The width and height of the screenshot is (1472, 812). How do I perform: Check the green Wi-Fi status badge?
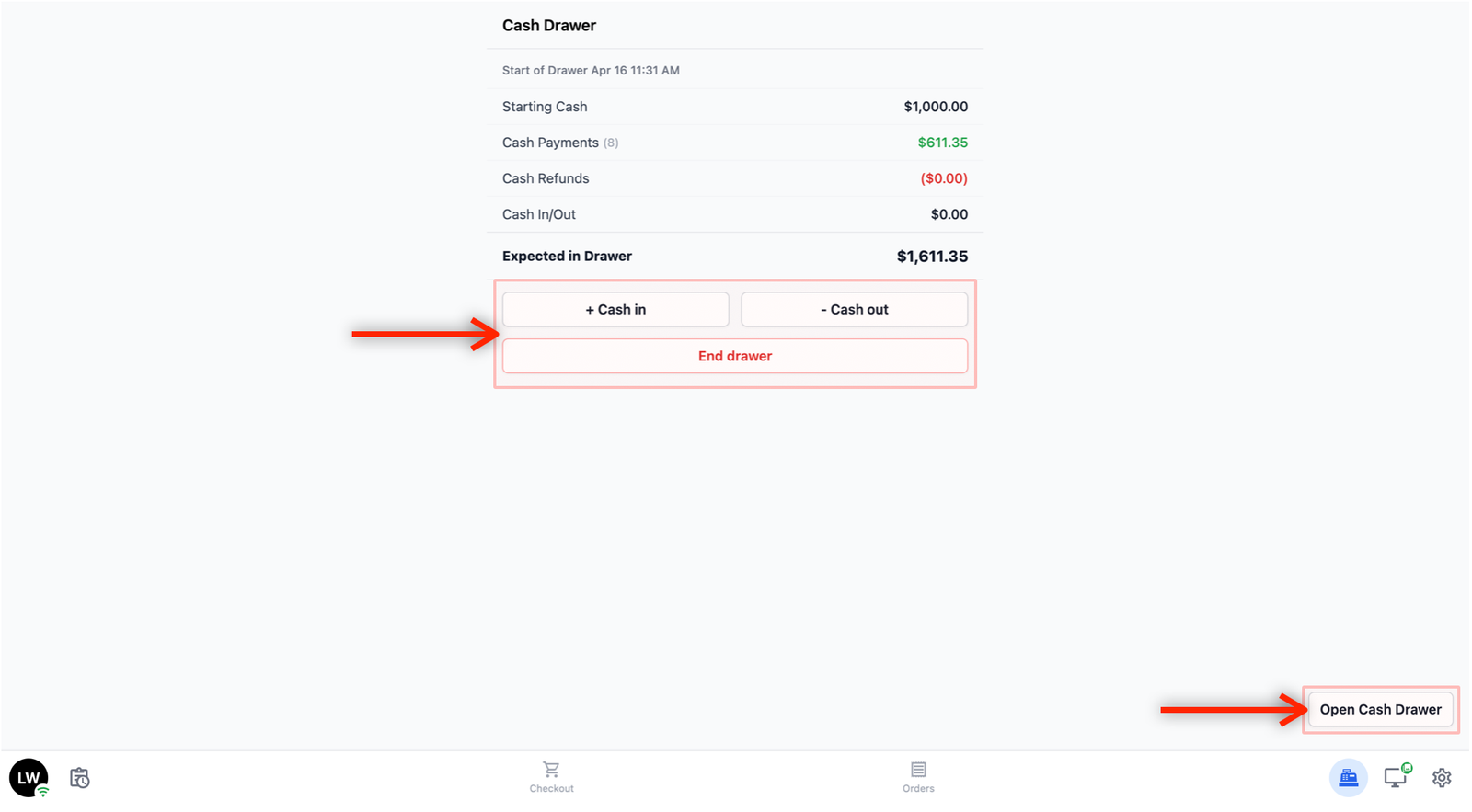pyautogui.click(x=42, y=792)
